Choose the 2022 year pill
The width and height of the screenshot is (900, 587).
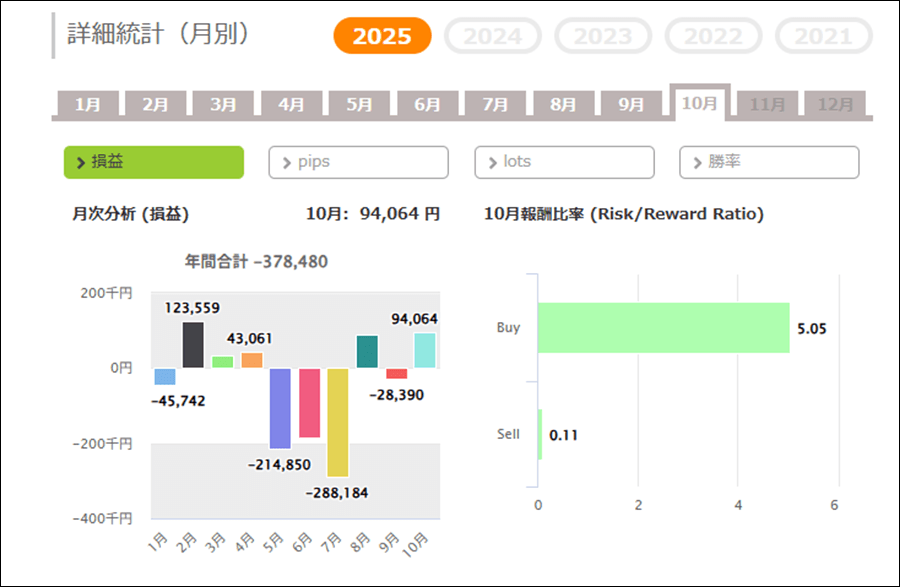(713, 36)
